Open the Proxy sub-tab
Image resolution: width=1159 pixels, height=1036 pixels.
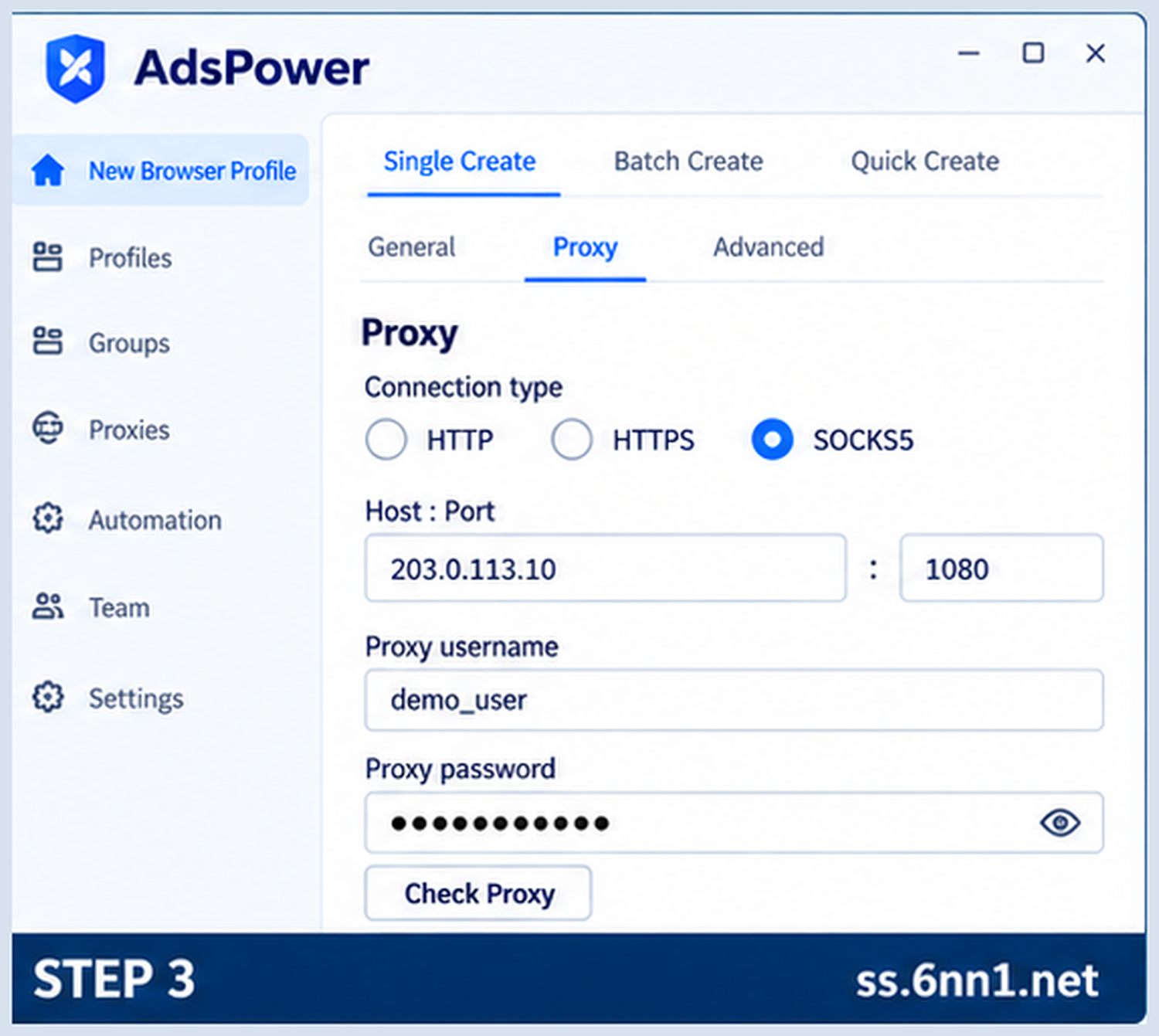tap(585, 248)
